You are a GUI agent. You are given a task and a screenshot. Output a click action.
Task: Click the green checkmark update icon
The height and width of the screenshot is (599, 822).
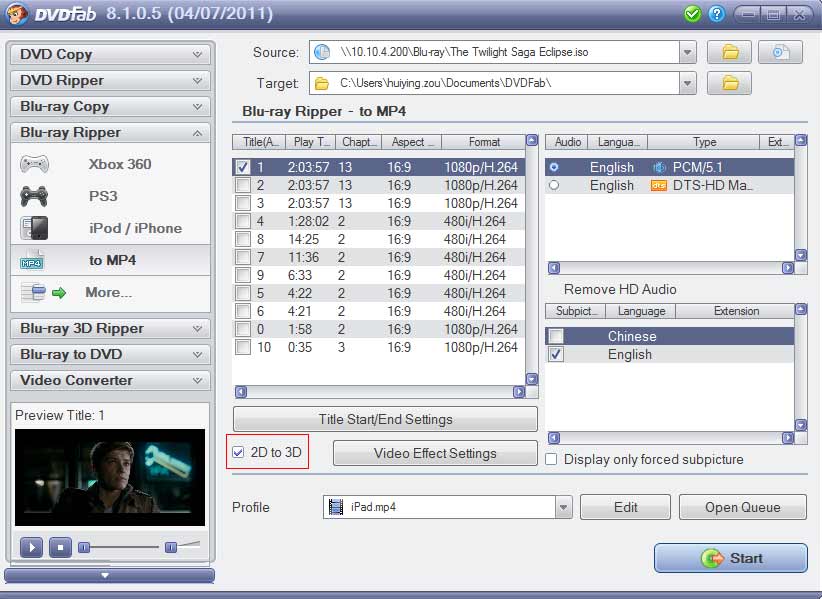(693, 14)
